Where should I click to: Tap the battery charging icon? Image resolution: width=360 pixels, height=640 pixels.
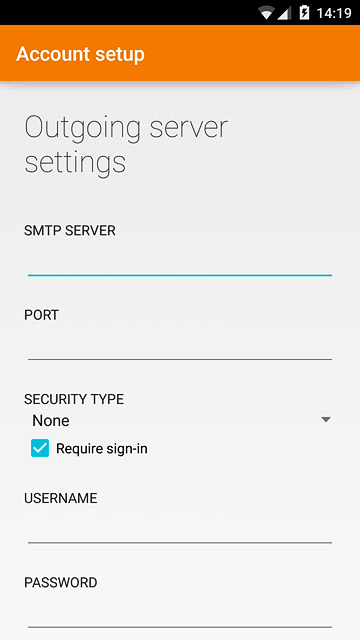point(304,13)
